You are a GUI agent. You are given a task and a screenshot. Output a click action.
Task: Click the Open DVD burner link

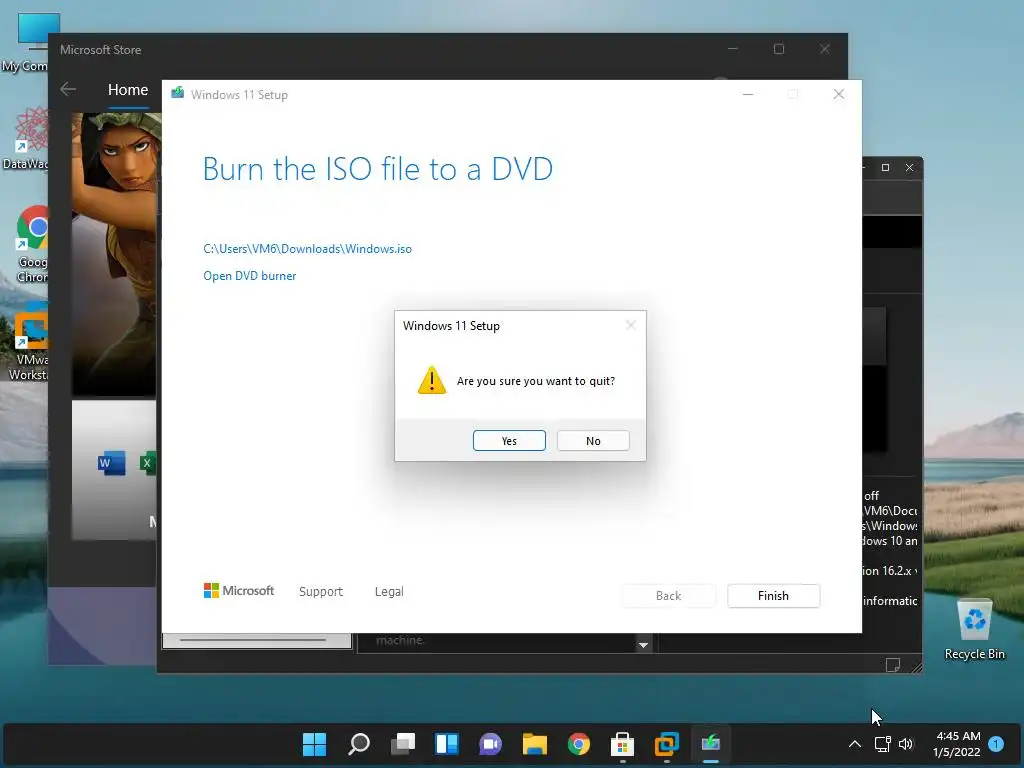coord(249,276)
